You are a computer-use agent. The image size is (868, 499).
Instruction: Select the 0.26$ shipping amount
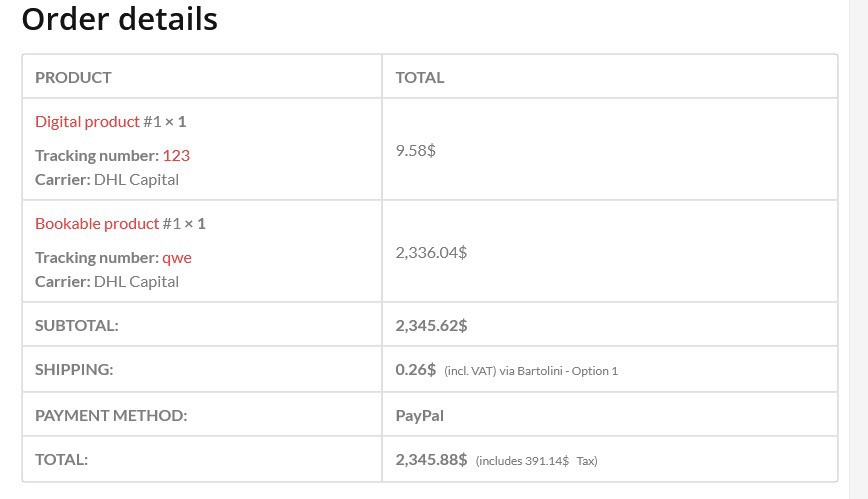click(416, 369)
